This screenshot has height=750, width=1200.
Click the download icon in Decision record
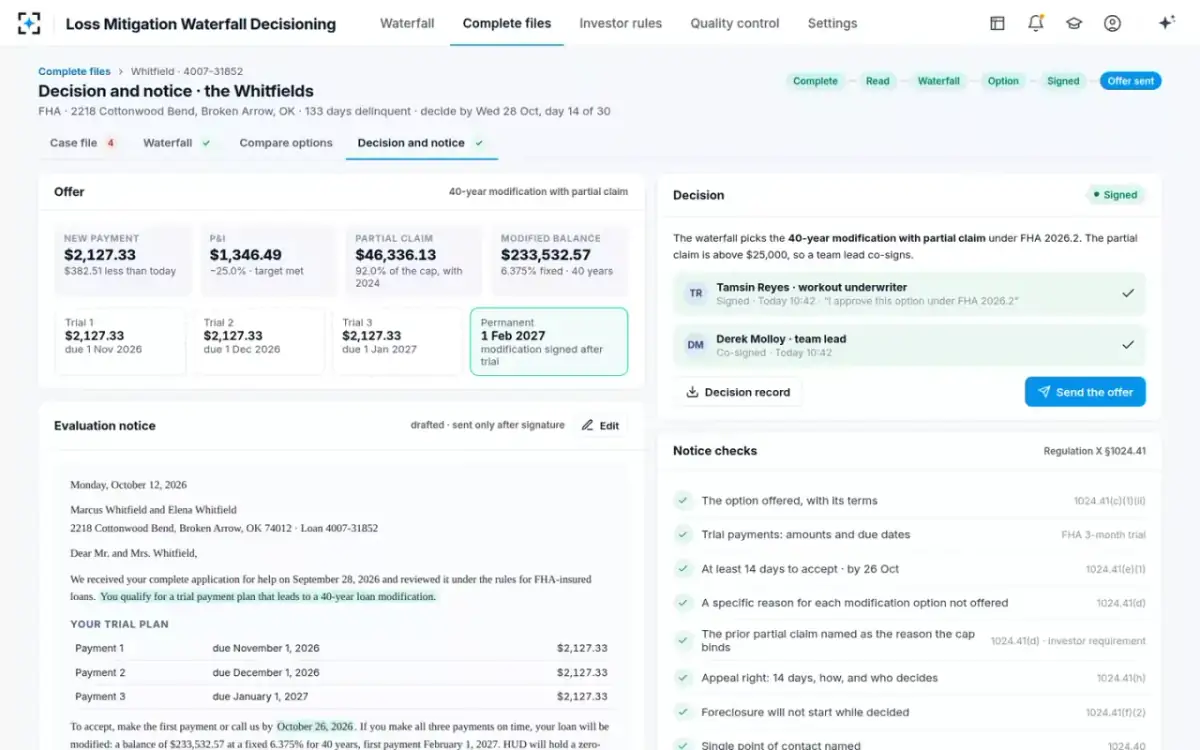point(692,392)
